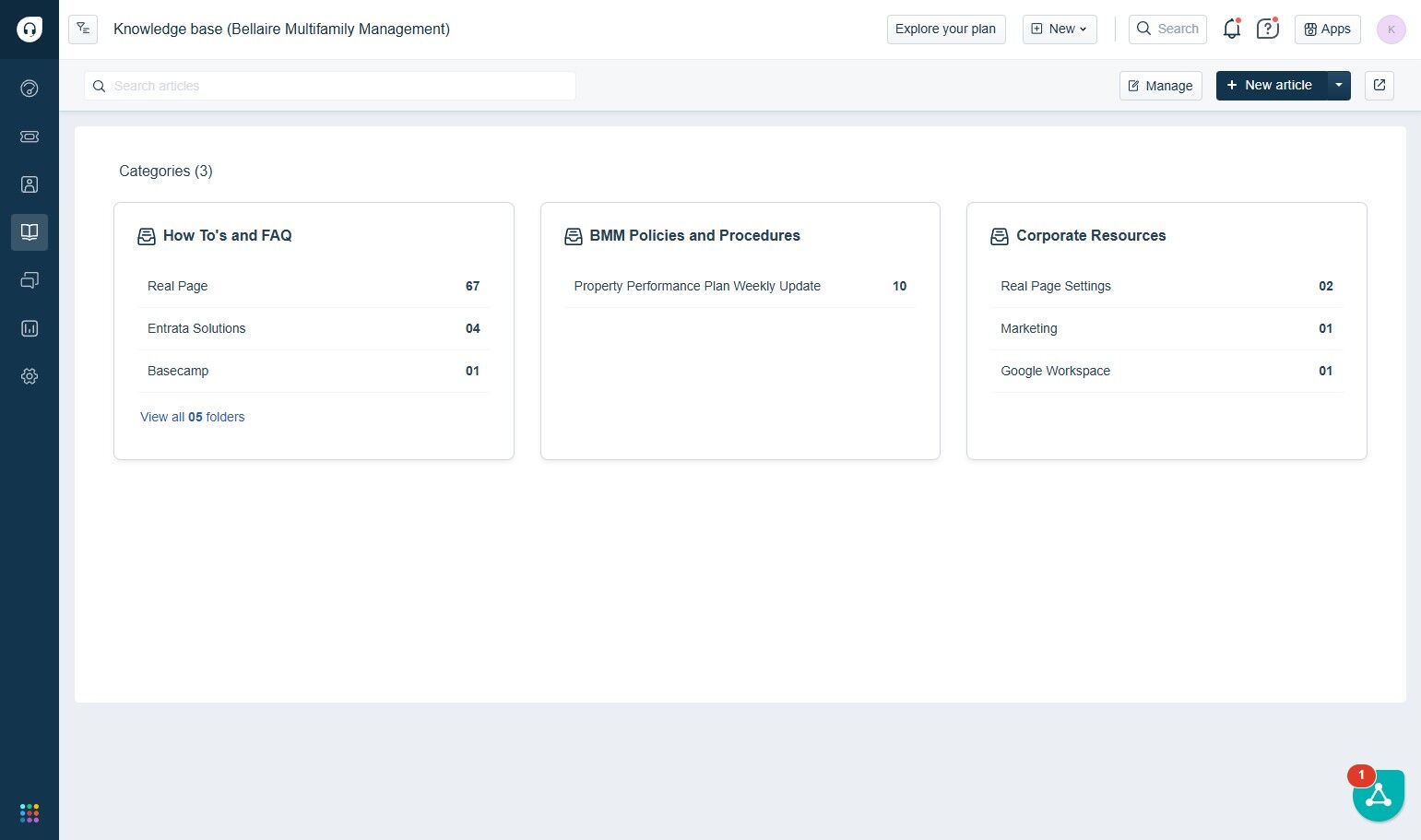The image size is (1421, 840).
Task: Click the Manage button
Action: [1161, 86]
